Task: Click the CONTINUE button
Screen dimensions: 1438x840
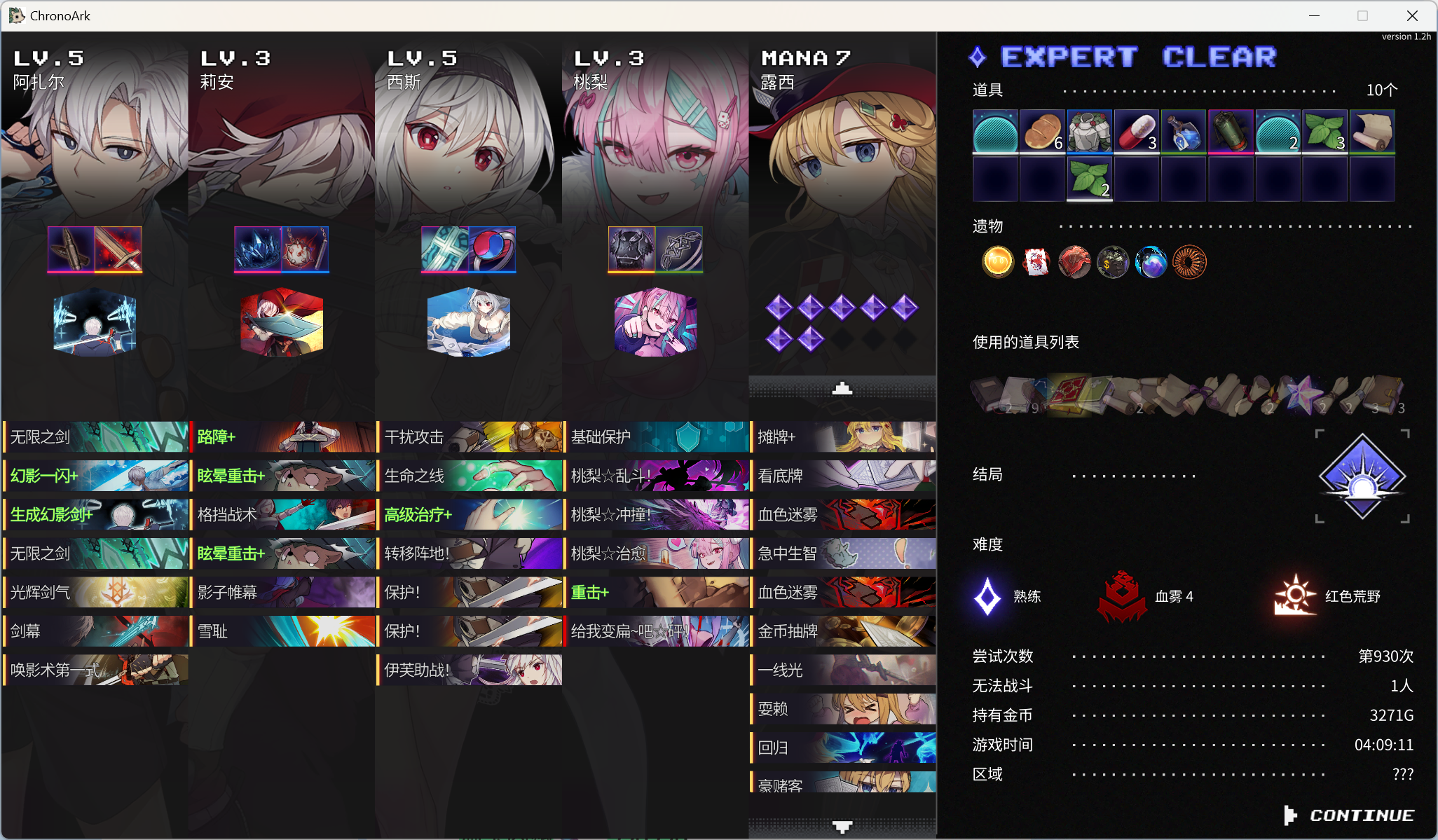Action: [x=1349, y=815]
